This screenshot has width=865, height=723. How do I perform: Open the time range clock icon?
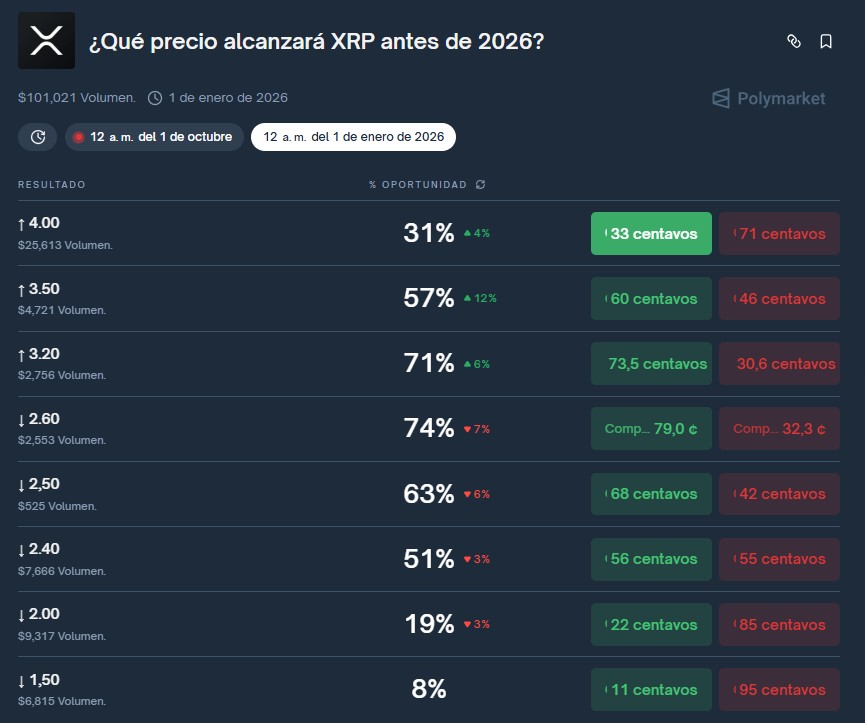coord(37,137)
